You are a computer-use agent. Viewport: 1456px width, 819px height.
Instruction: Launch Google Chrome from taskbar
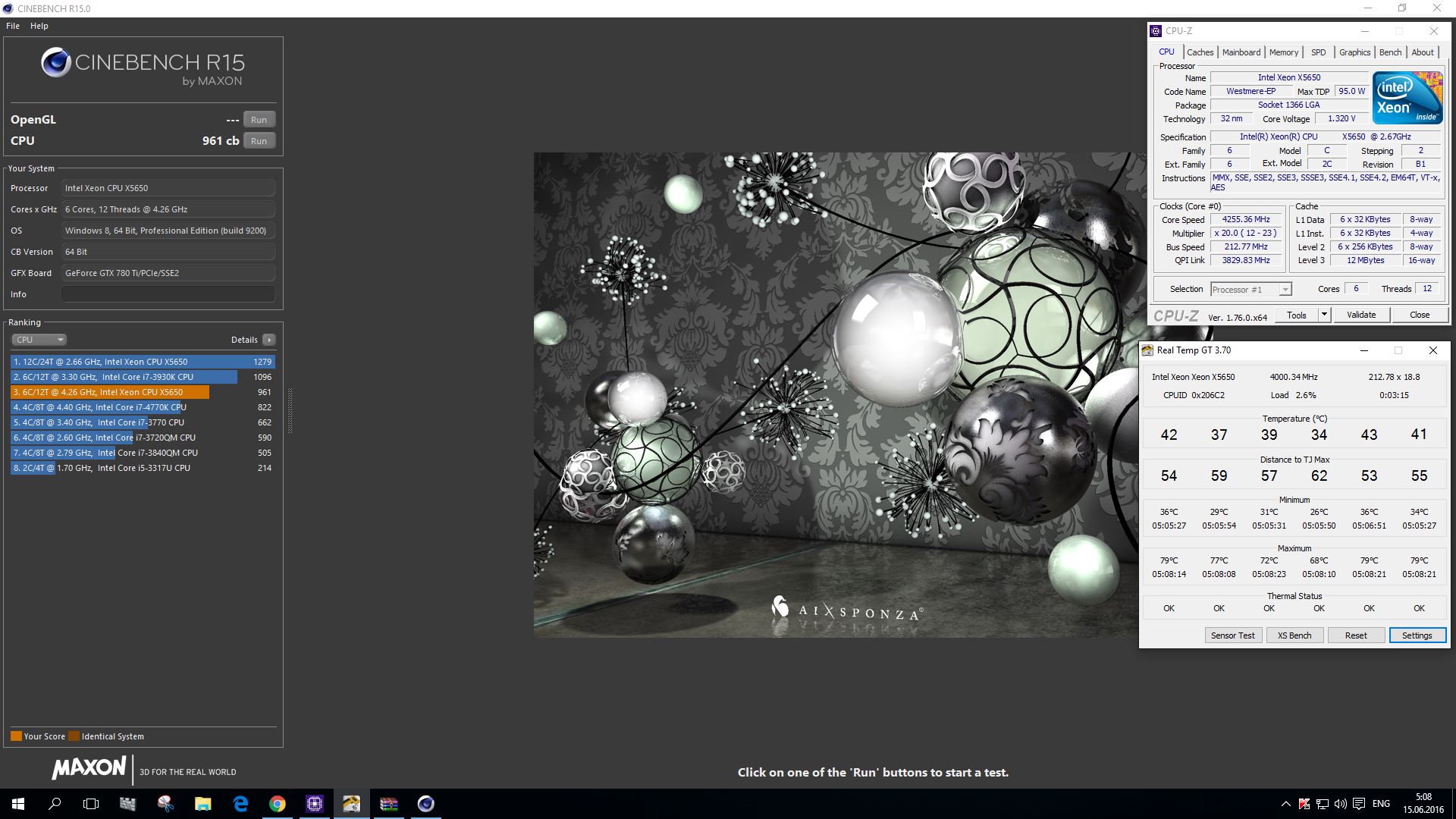click(278, 804)
